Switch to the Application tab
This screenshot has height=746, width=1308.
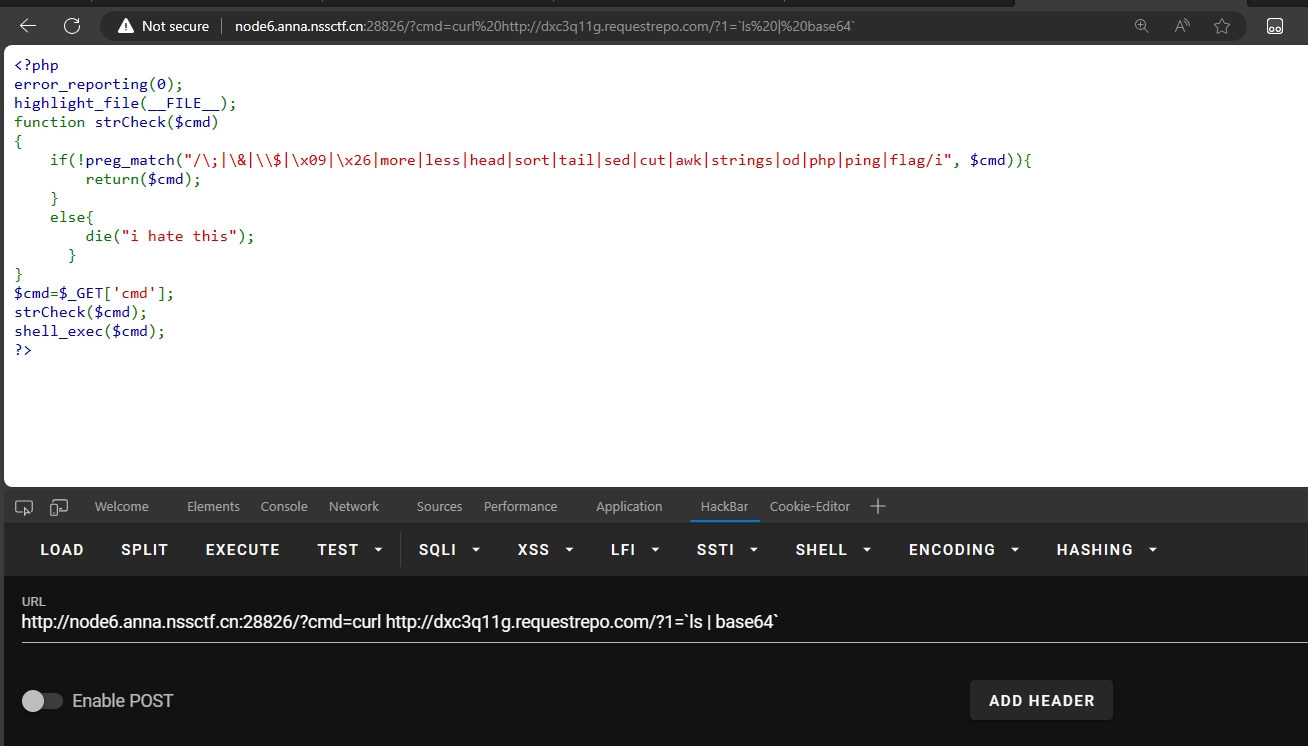(629, 507)
